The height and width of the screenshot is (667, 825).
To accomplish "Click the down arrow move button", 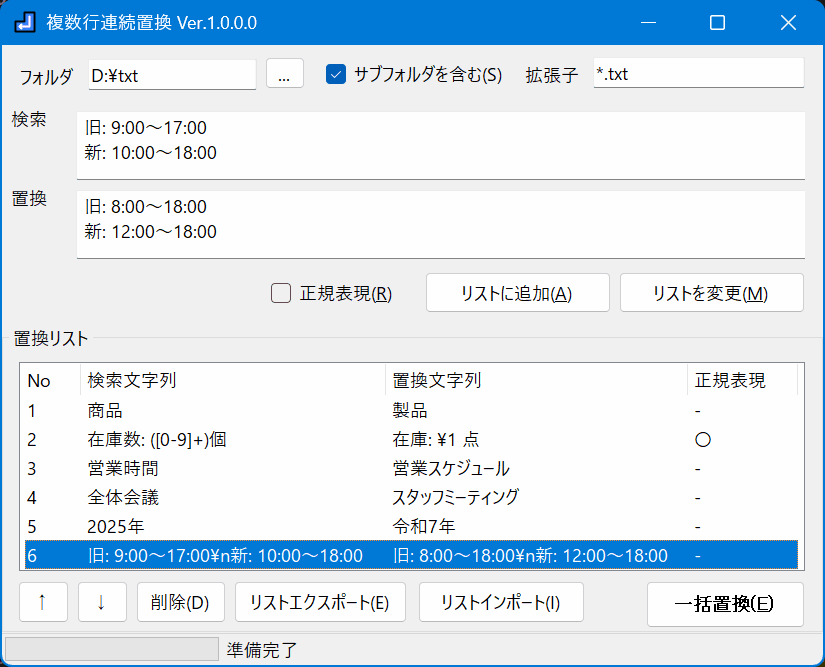I will coord(102,603).
